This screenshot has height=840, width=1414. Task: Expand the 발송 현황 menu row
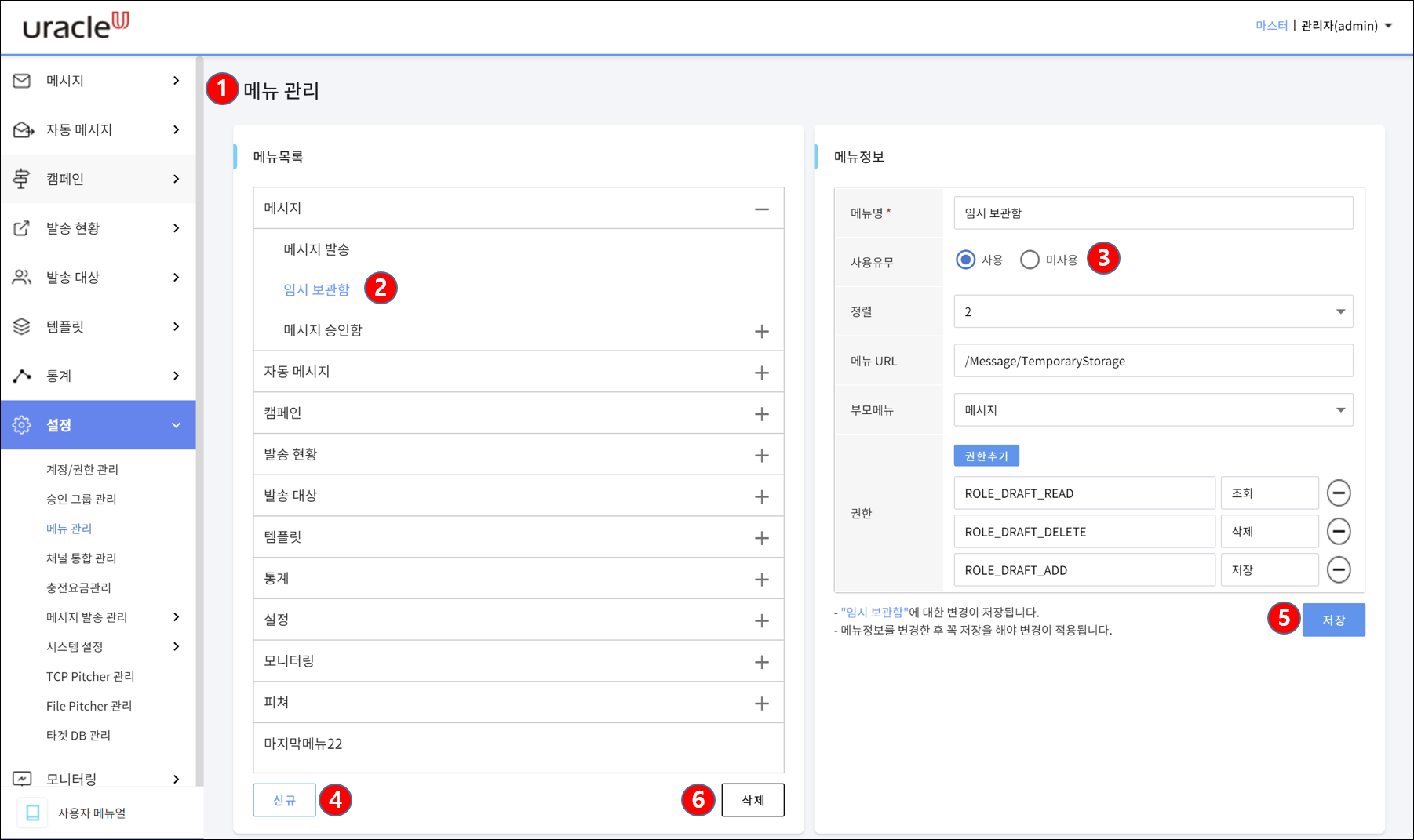[x=762, y=455]
